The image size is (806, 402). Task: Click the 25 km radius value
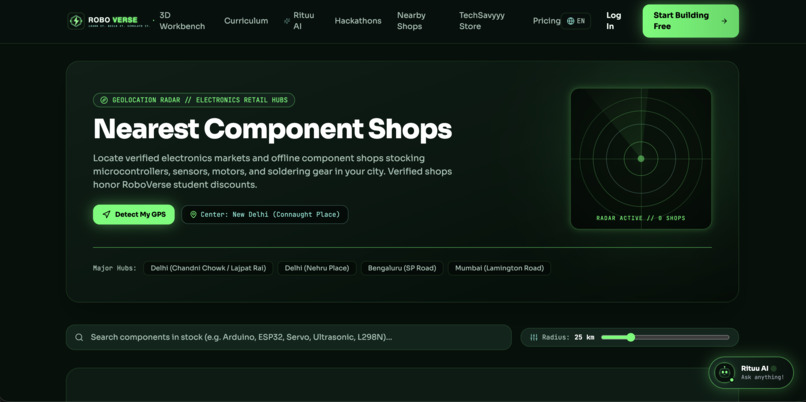[584, 338]
